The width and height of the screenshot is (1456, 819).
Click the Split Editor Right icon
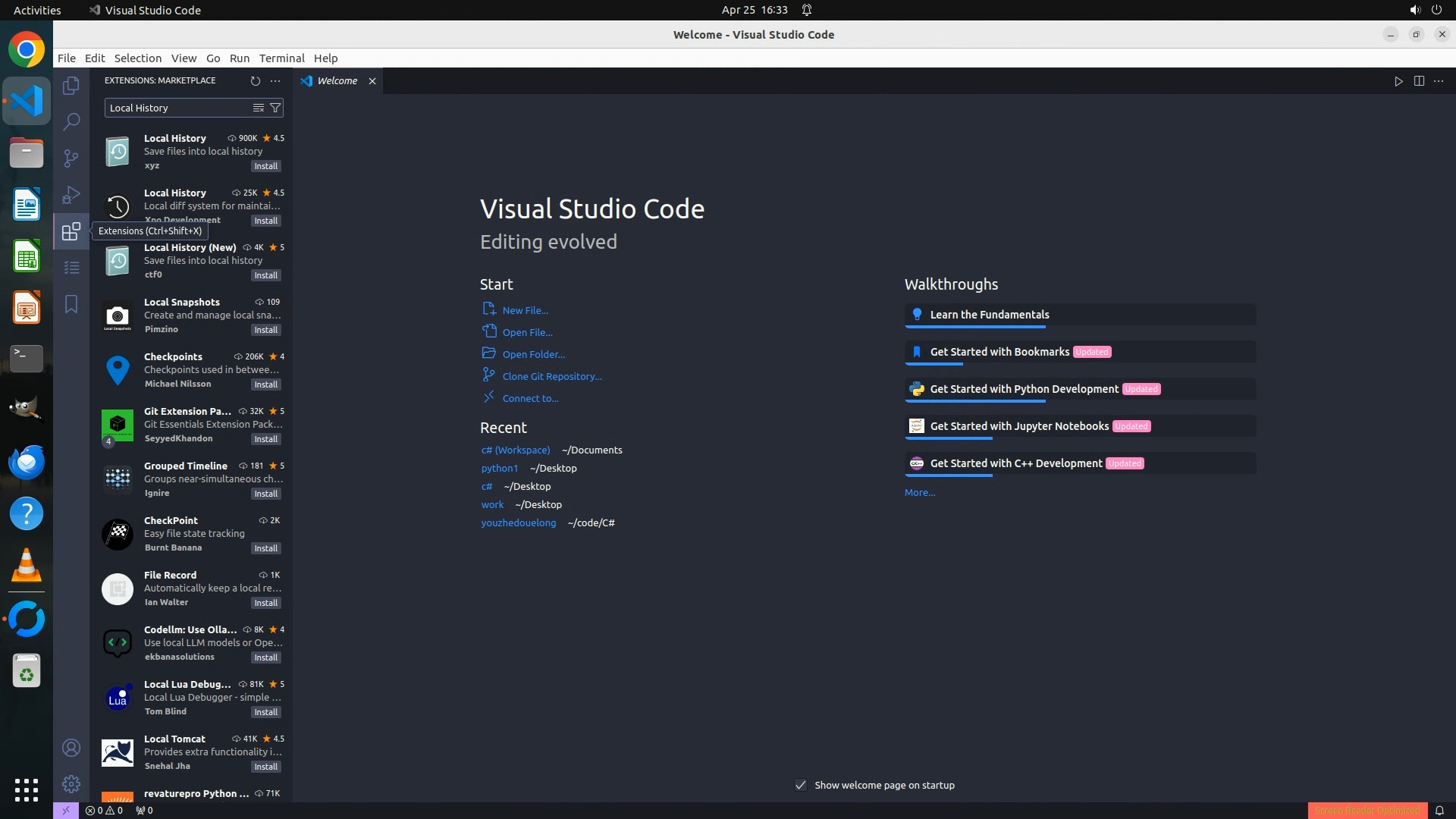[1419, 81]
